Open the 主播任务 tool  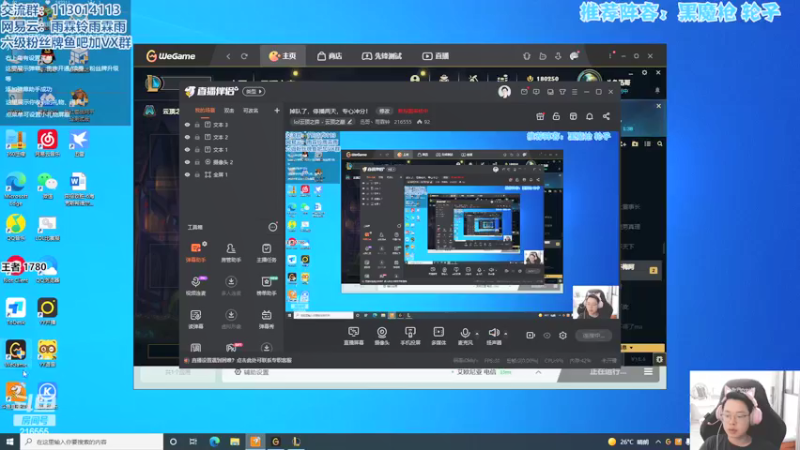click(266, 253)
